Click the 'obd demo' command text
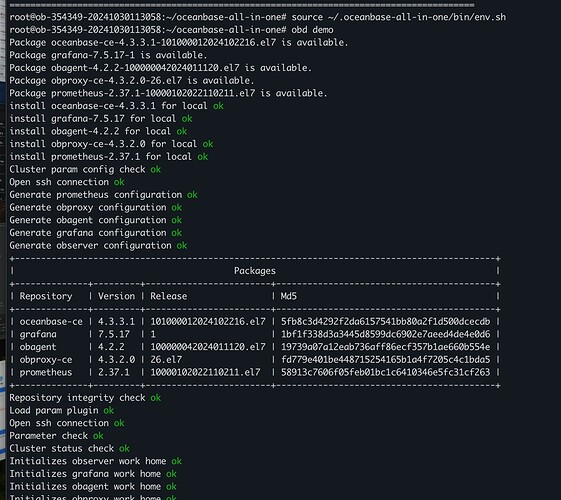The width and height of the screenshot is (561, 500). click(x=312, y=30)
